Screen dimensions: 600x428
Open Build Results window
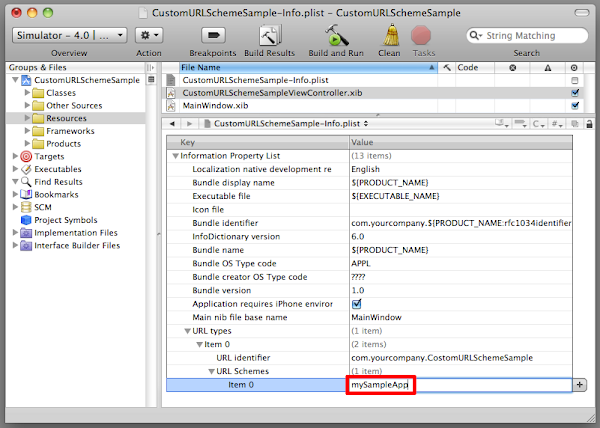tap(270, 36)
